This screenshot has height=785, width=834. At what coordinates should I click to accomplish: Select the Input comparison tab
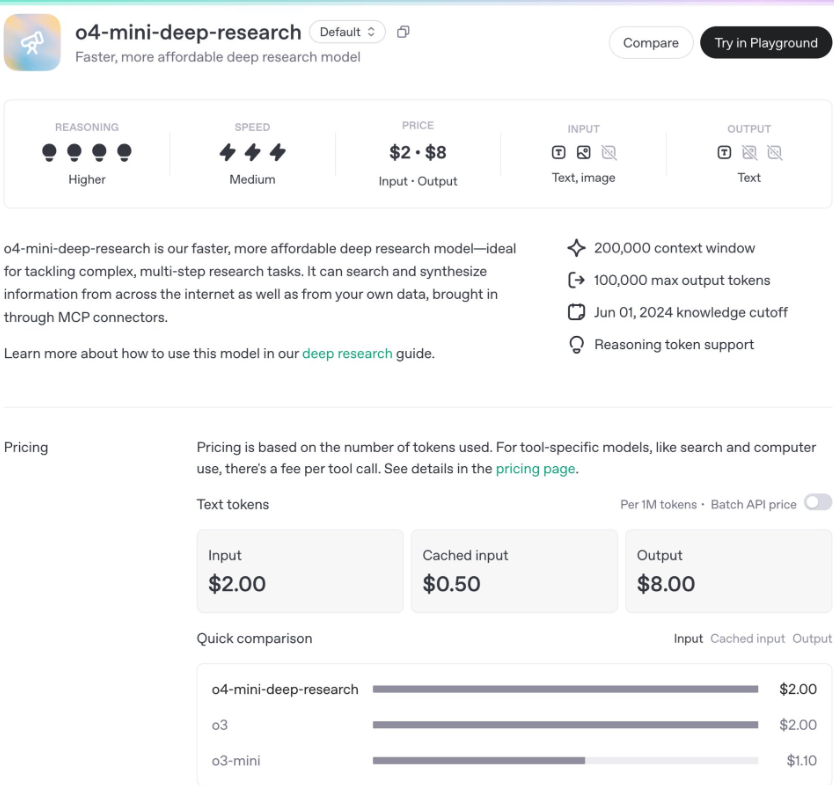pyautogui.click(x=688, y=638)
